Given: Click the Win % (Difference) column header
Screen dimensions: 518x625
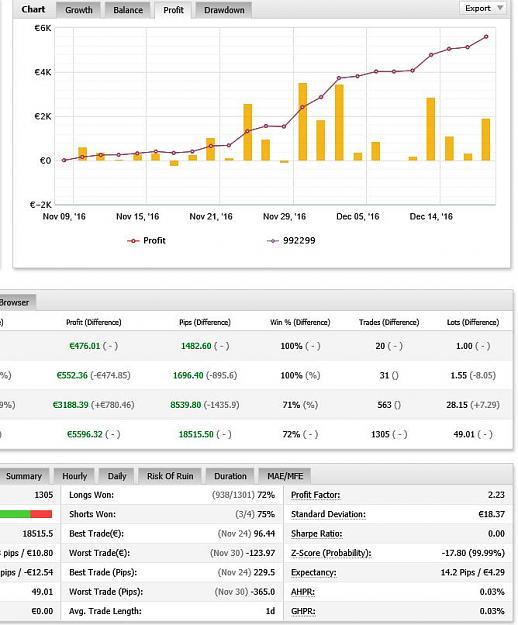Looking at the screenshot, I should 300,322.
